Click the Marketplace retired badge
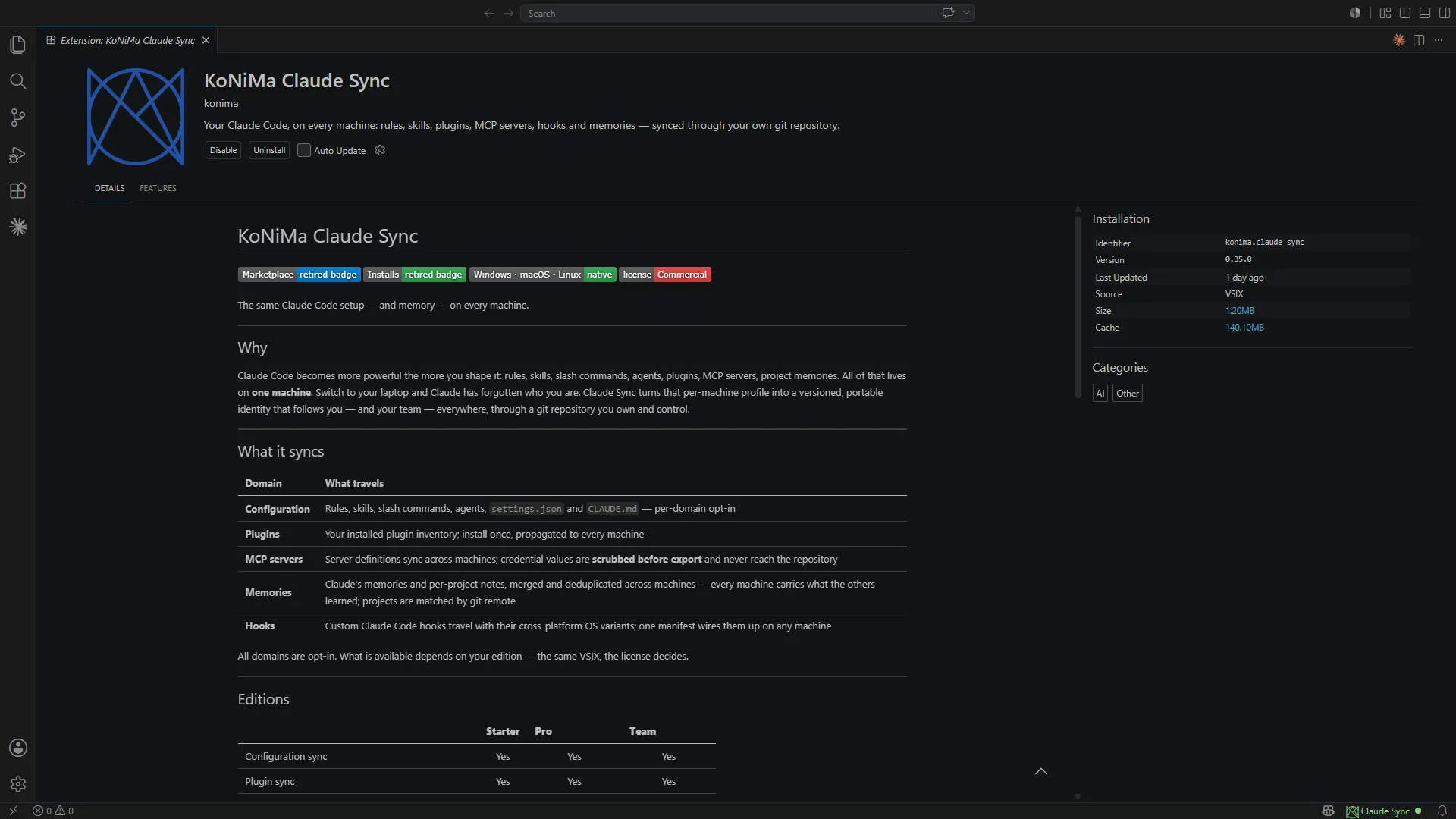The image size is (1456, 819). tap(299, 275)
